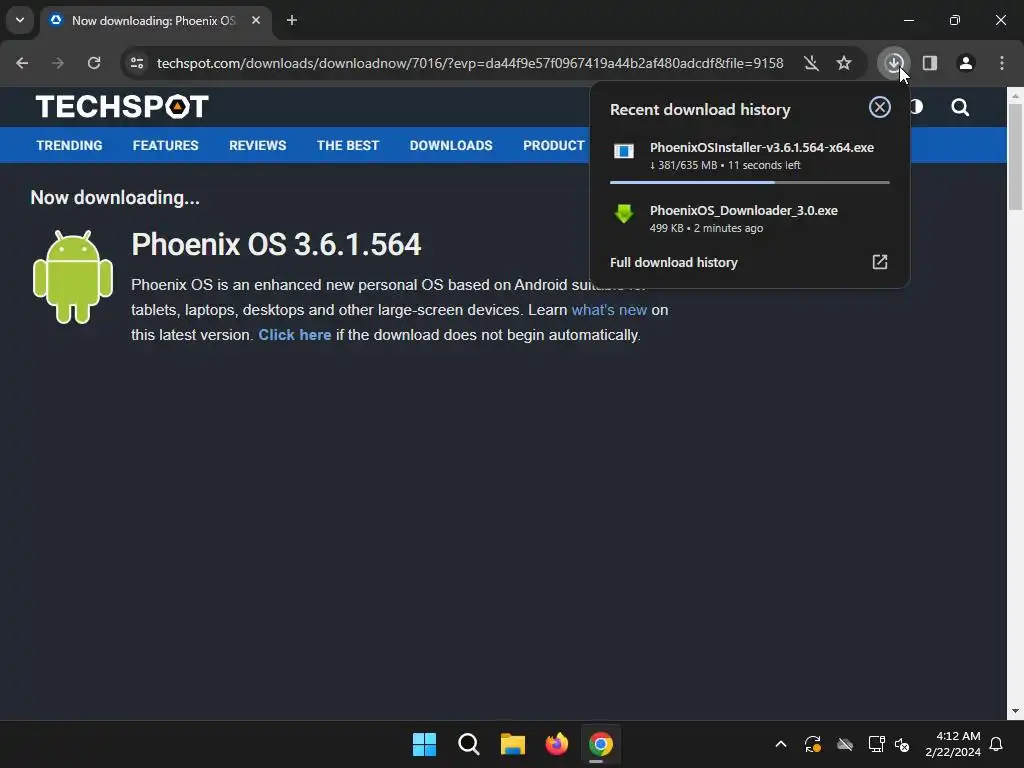The width and height of the screenshot is (1024, 768).
Task: Open Full download history
Action: click(x=673, y=263)
